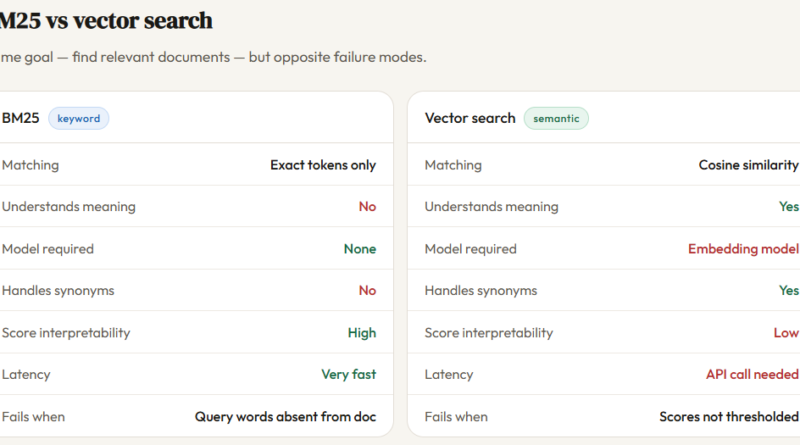Click the red 'Embedding model' value

(x=743, y=249)
